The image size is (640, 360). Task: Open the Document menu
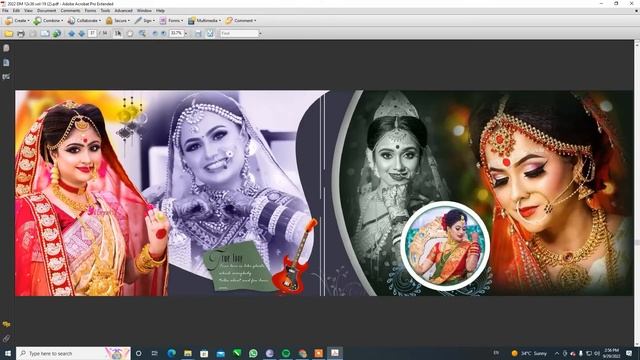coord(47,11)
